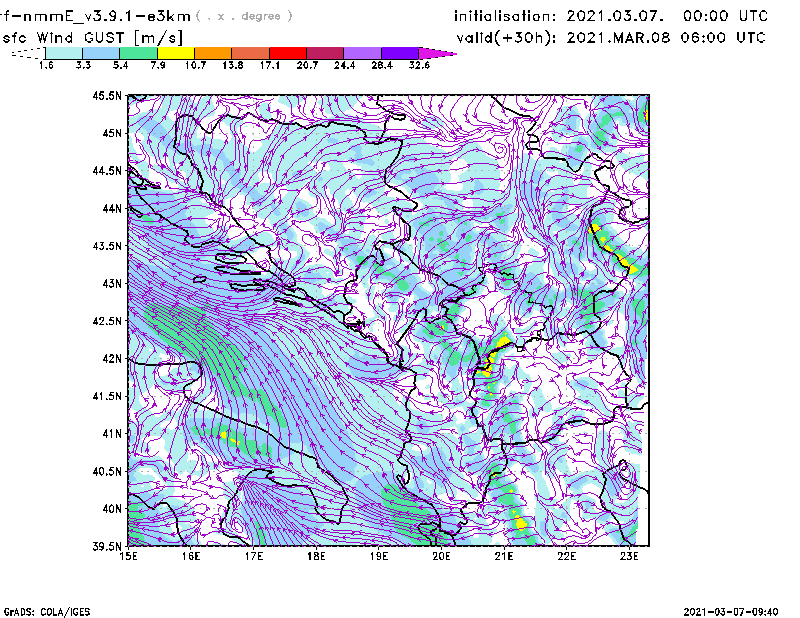Viewport: 800px width, 618px height.
Task: Click the 'GrADS: COLA/IGES' footer text
Action: [x=47, y=612]
